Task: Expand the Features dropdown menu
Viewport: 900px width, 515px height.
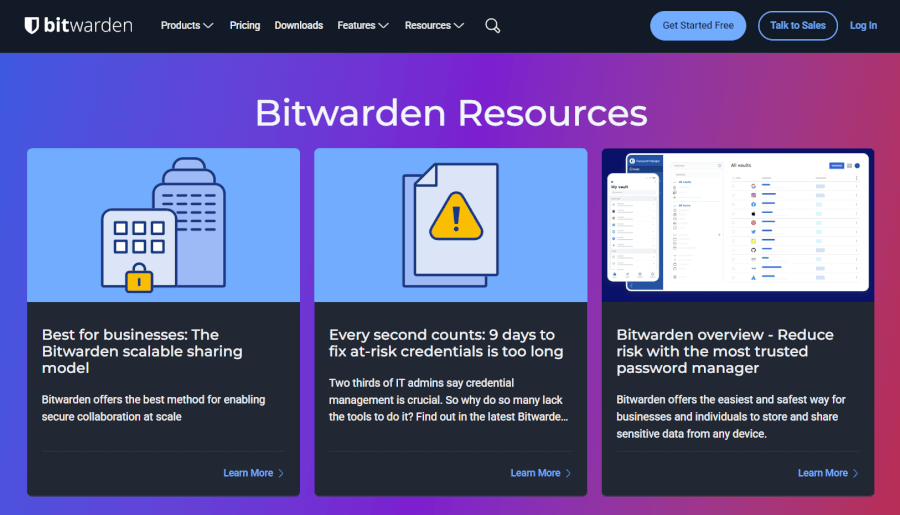Action: pyautogui.click(x=363, y=25)
